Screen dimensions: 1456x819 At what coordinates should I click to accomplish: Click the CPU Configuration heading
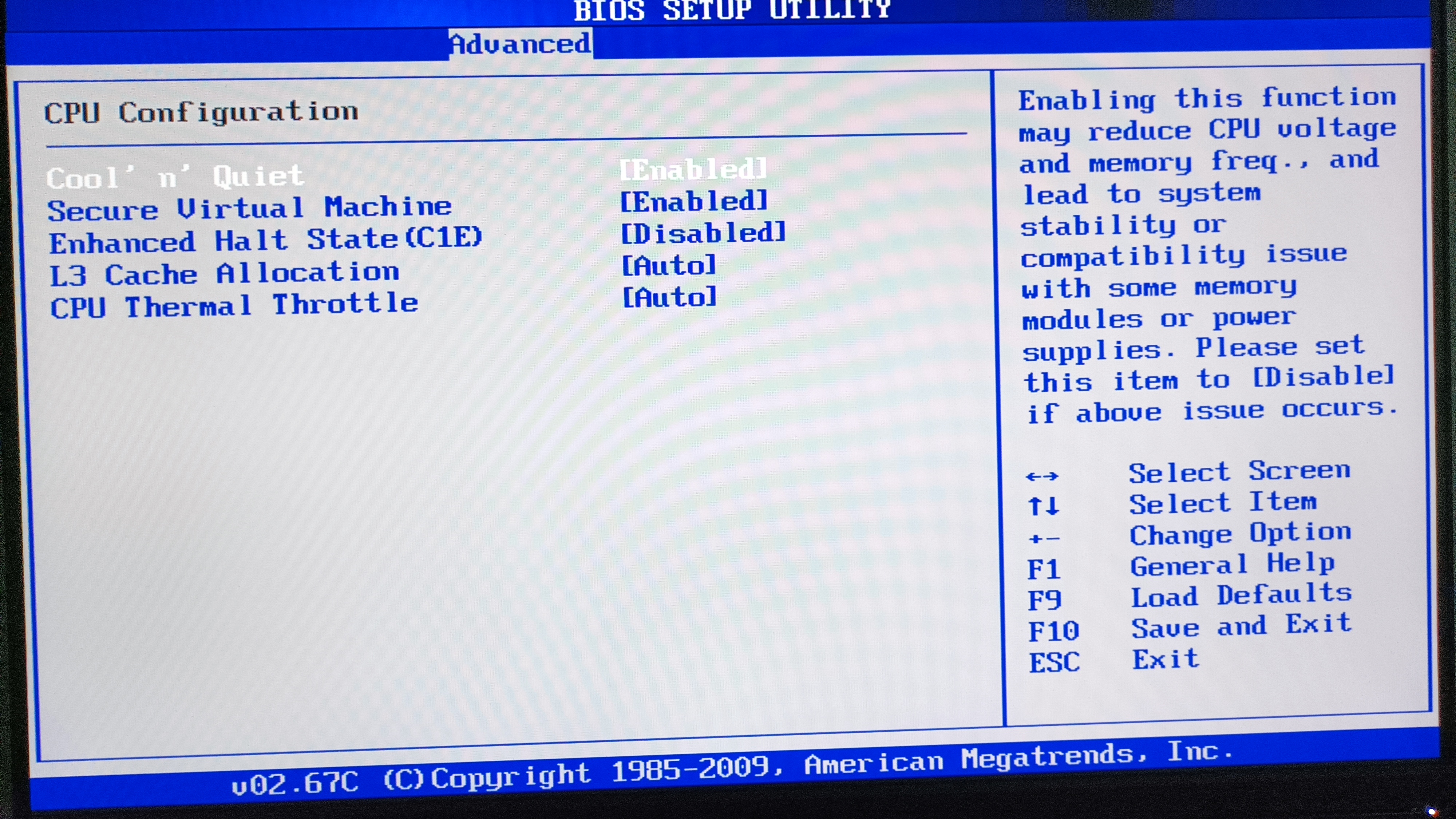click(x=201, y=112)
